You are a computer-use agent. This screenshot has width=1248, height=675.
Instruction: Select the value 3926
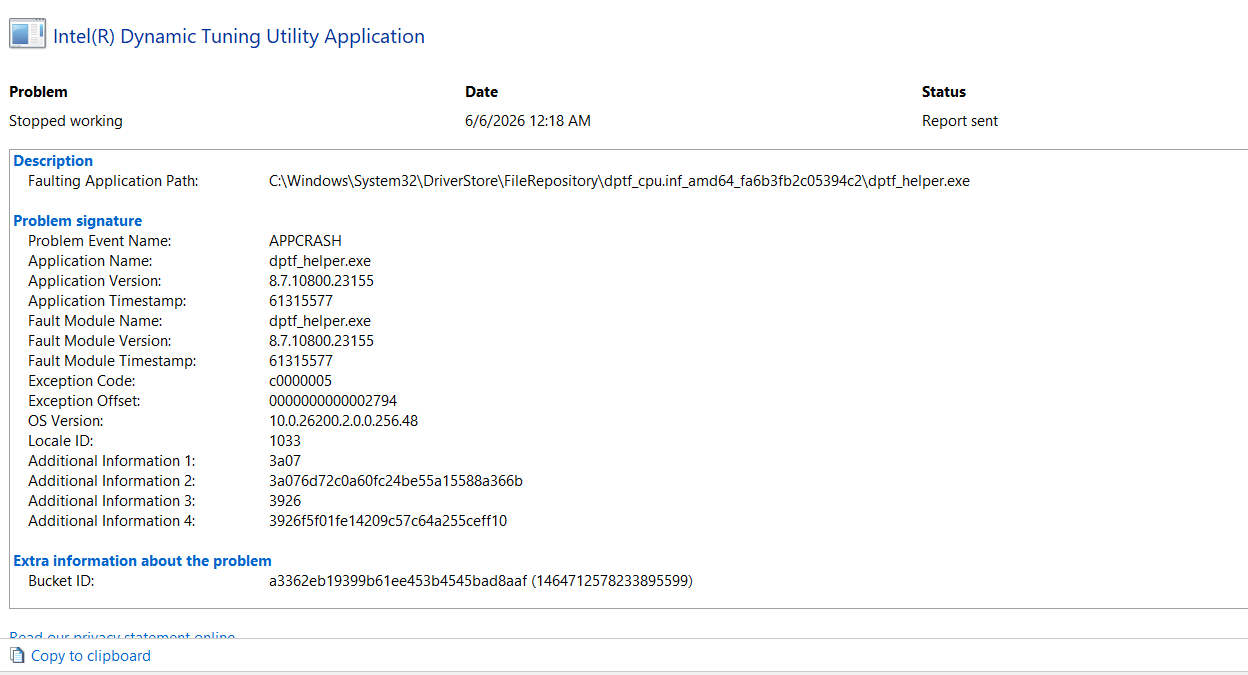285,501
